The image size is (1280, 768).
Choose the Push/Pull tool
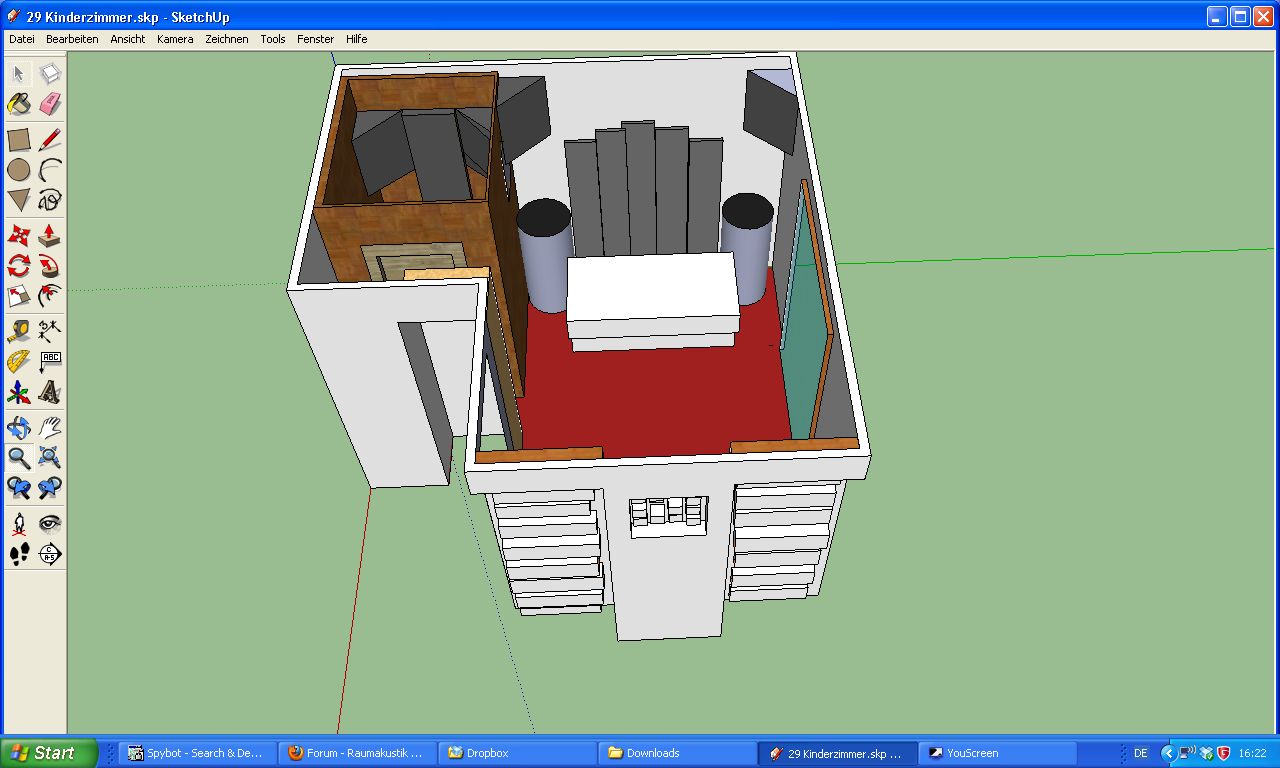click(50, 236)
